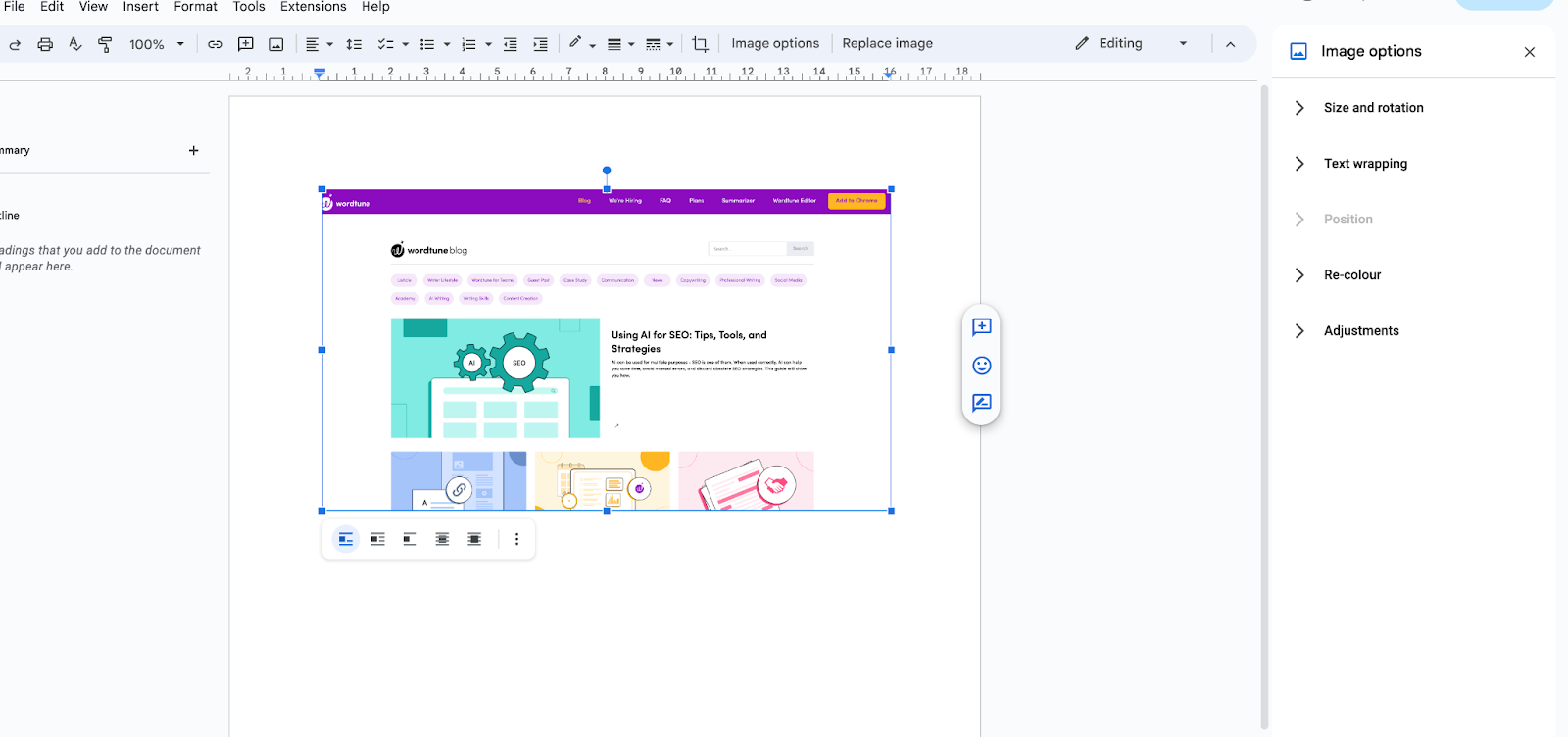Screen dimensions: 1568x737
Task: Open the image three-dot more options menu
Action: click(x=516, y=539)
